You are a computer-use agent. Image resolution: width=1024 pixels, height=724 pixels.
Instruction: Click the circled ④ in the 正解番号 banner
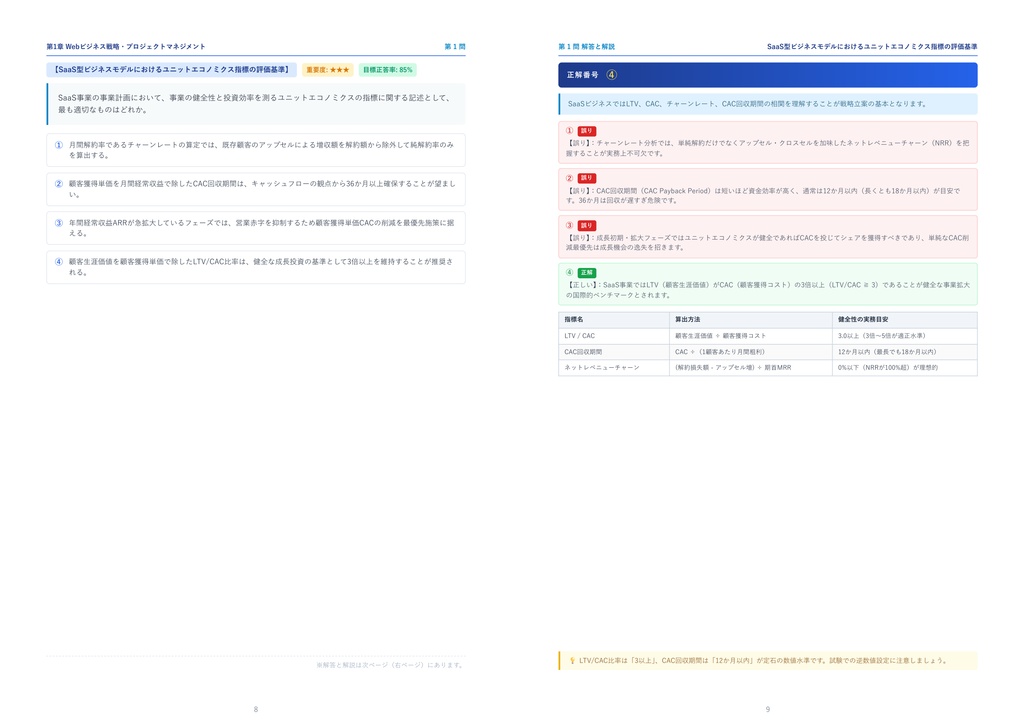click(x=611, y=75)
